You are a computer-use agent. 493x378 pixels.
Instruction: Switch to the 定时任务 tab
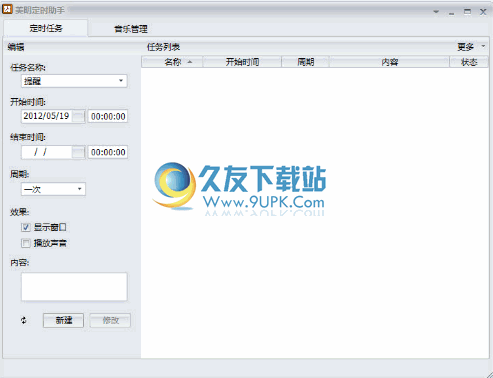point(46,28)
